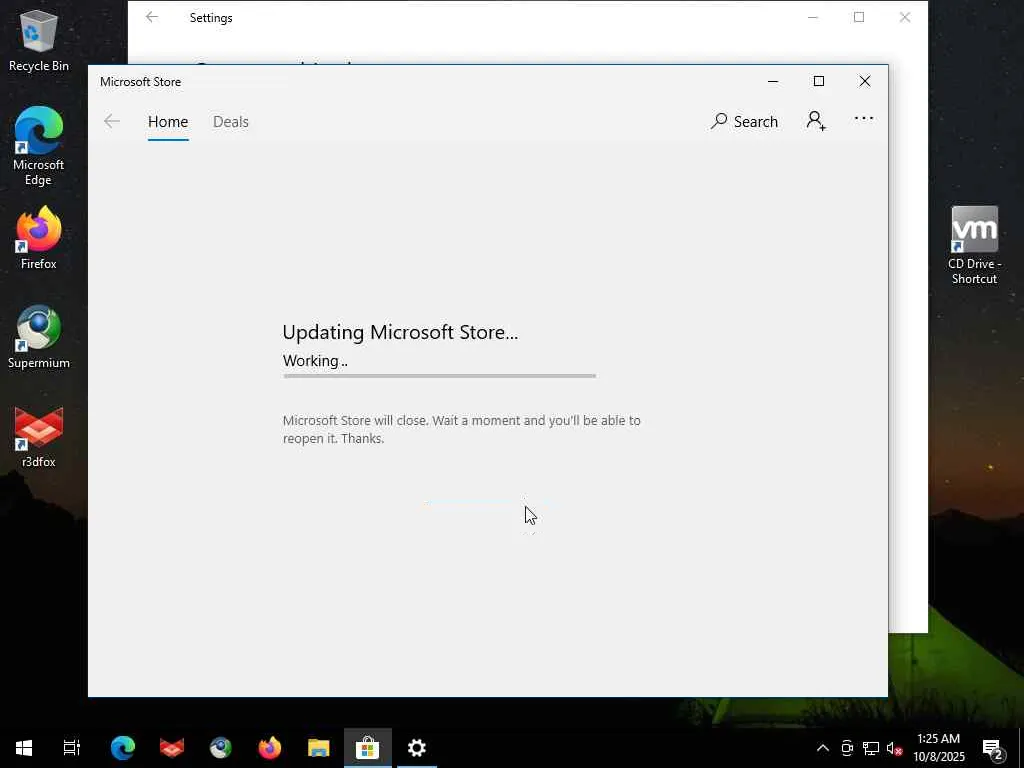
Task: Click the Microsoft Store window title
Action: coord(140,82)
